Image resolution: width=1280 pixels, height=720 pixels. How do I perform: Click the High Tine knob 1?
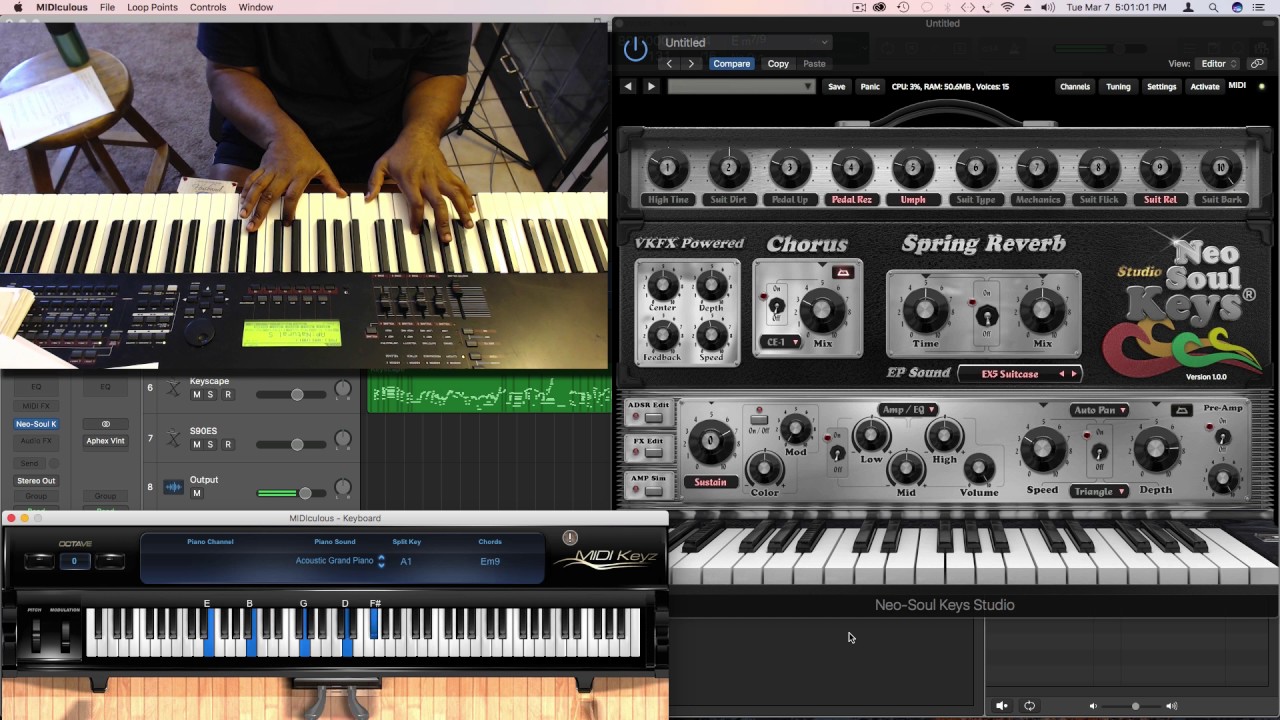pyautogui.click(x=667, y=168)
